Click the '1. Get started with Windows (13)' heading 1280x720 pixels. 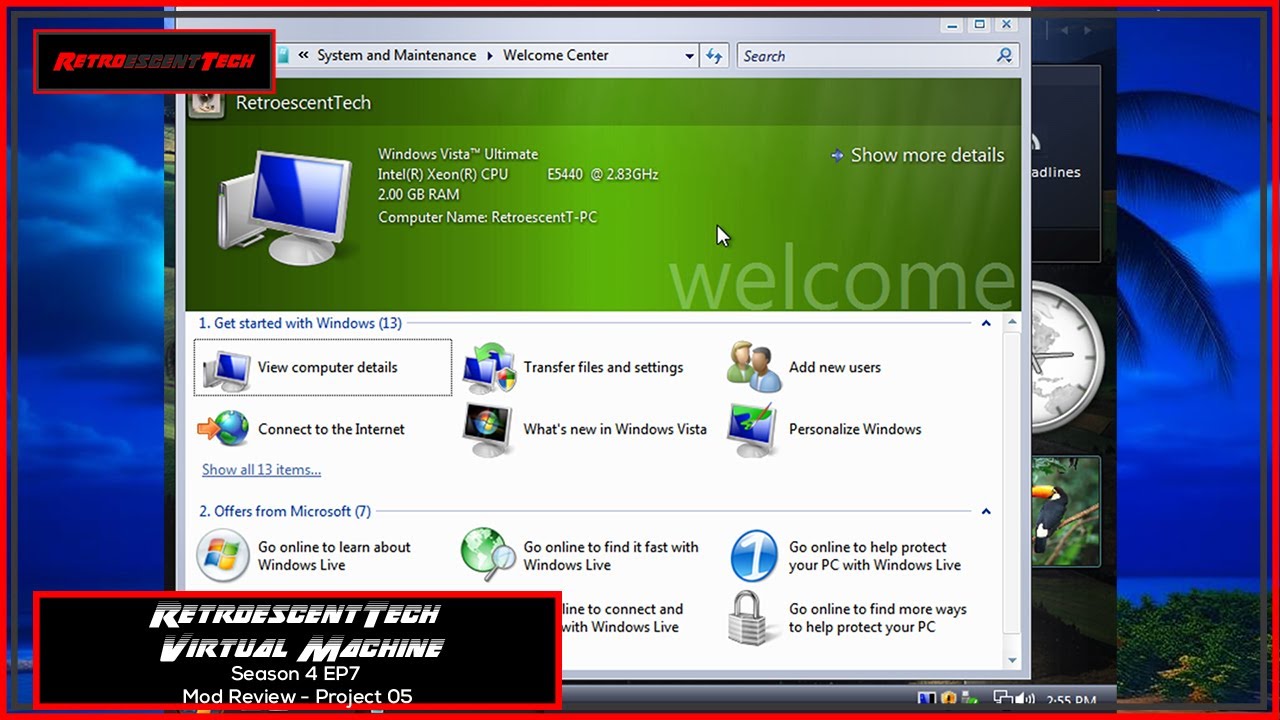[x=300, y=323]
